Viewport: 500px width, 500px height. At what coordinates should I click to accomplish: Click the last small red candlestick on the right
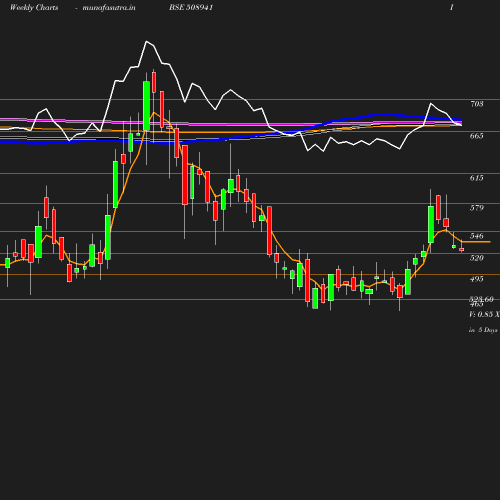(462, 249)
